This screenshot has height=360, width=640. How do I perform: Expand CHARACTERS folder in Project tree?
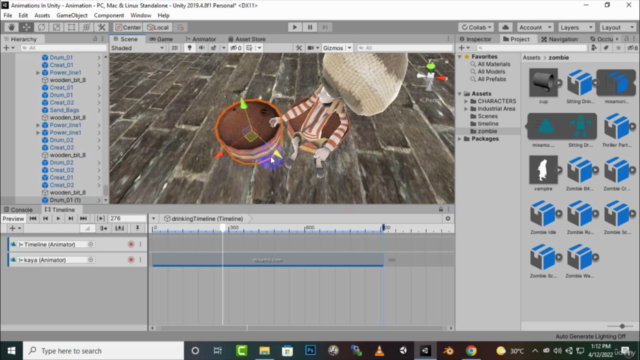[466, 101]
